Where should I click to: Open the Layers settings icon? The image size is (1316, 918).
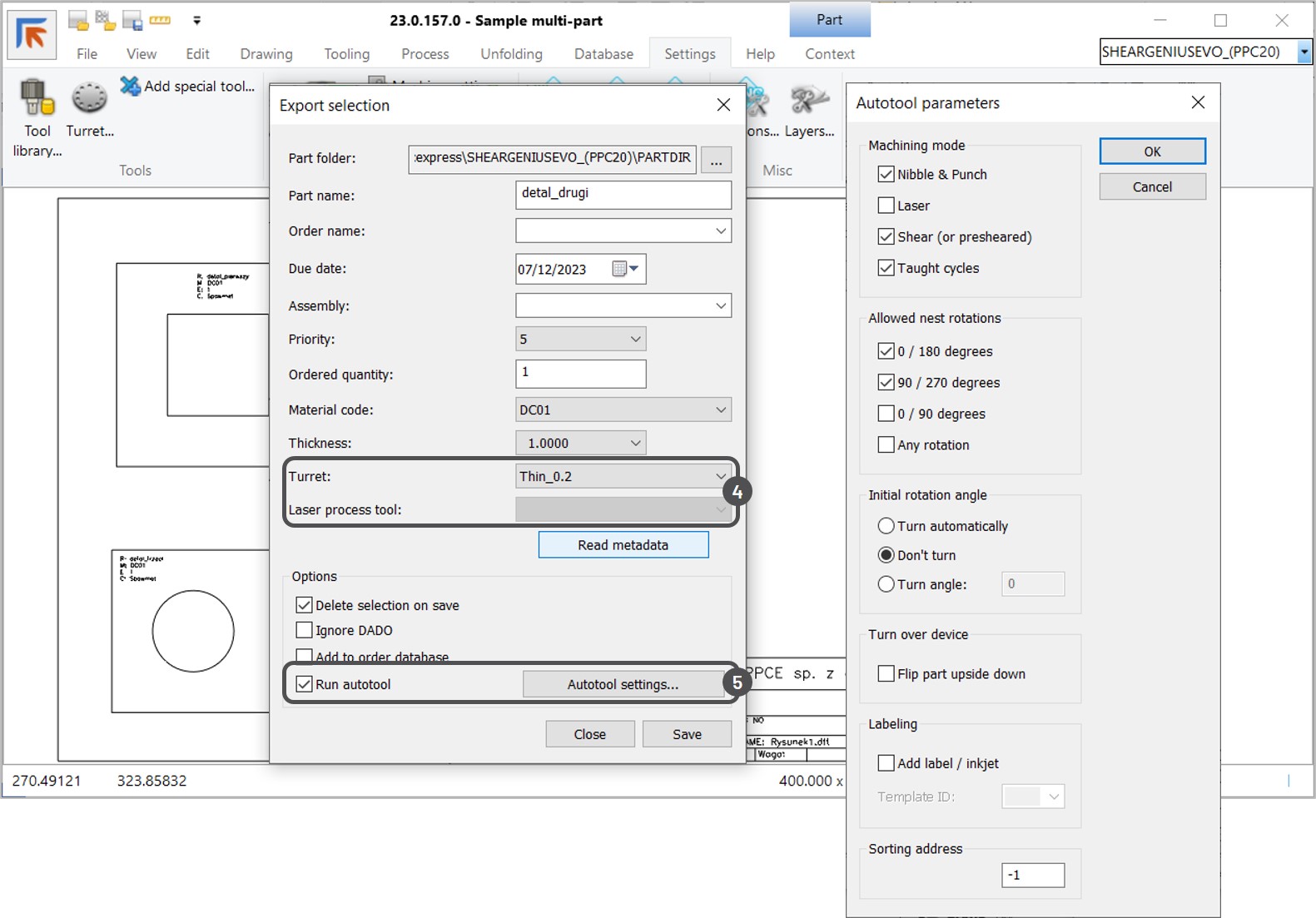pyautogui.click(x=809, y=102)
